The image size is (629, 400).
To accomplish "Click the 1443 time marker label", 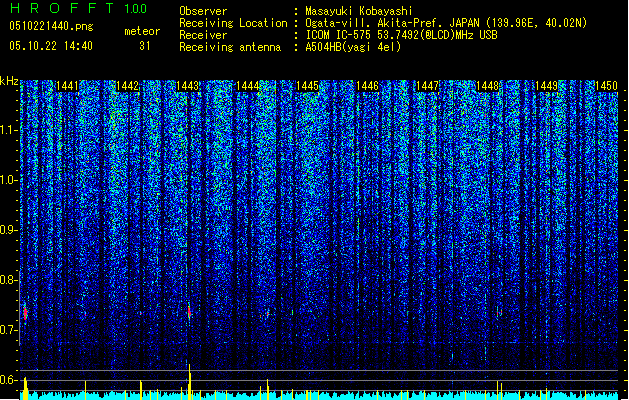I will tap(187, 86).
